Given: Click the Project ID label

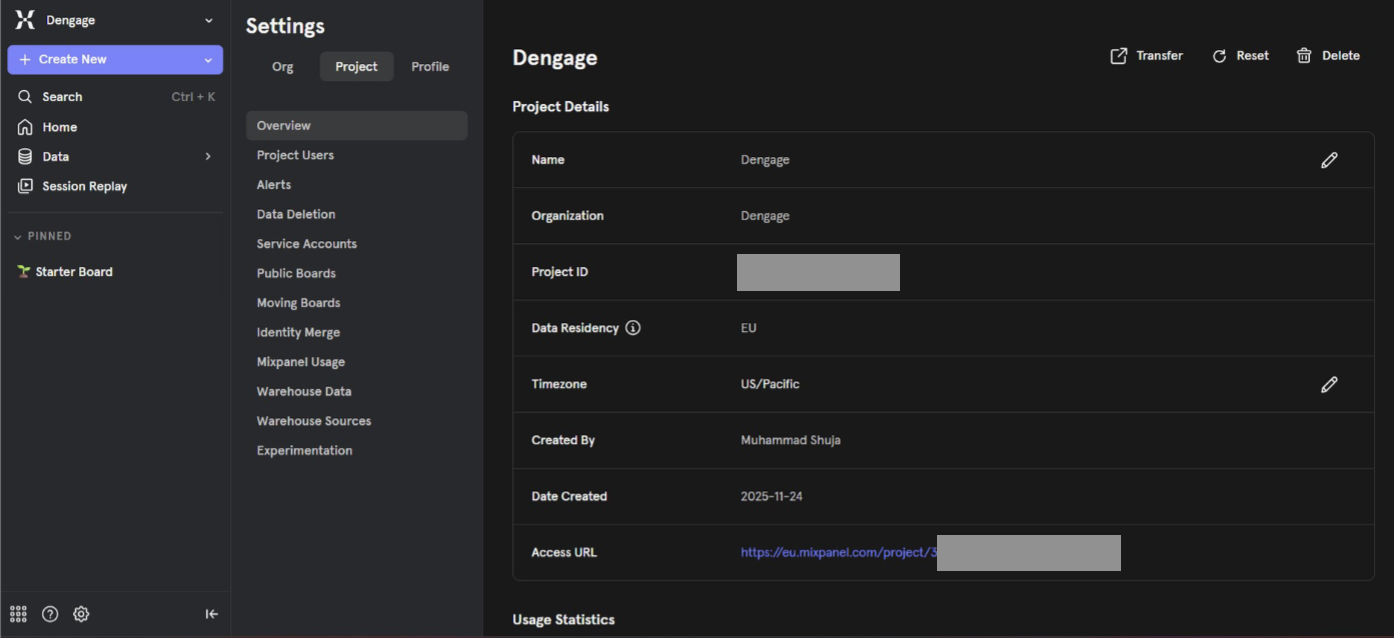Looking at the screenshot, I should (560, 272).
